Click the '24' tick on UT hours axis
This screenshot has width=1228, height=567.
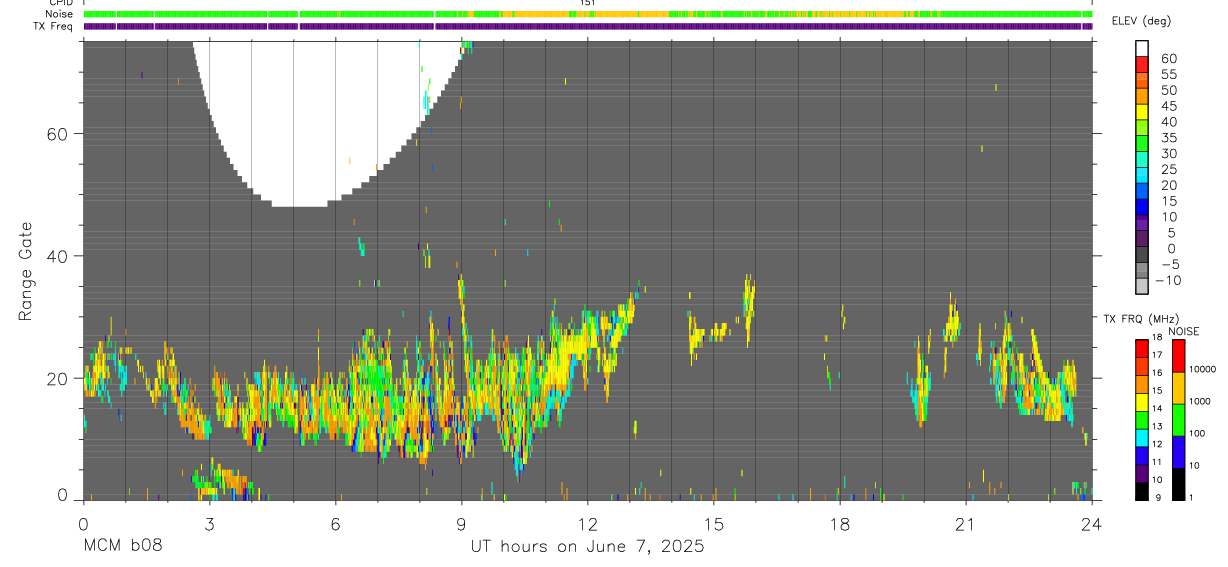click(x=1092, y=524)
